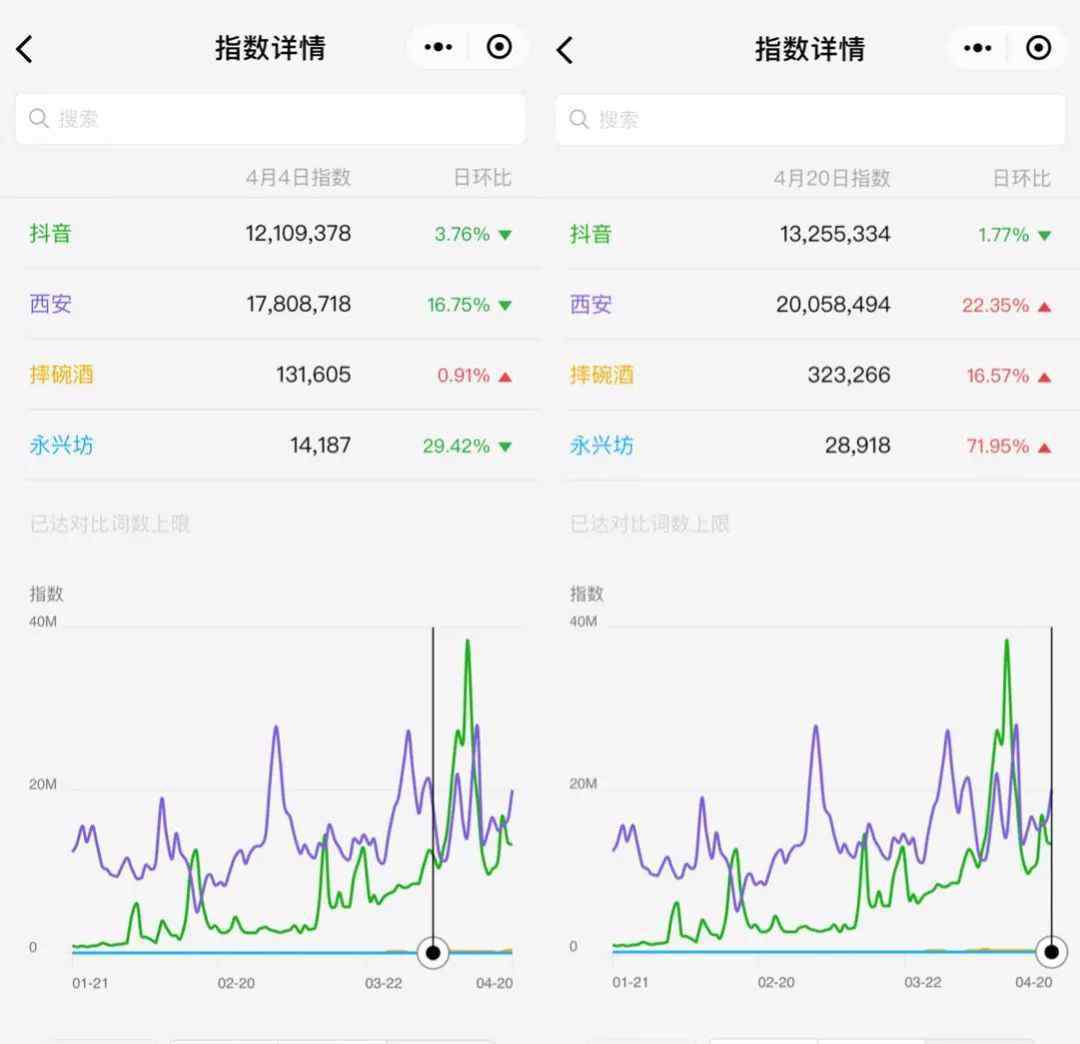The width and height of the screenshot is (1080, 1044).
Task: Click the 01-21 axis label on left chart
Action: 90,983
